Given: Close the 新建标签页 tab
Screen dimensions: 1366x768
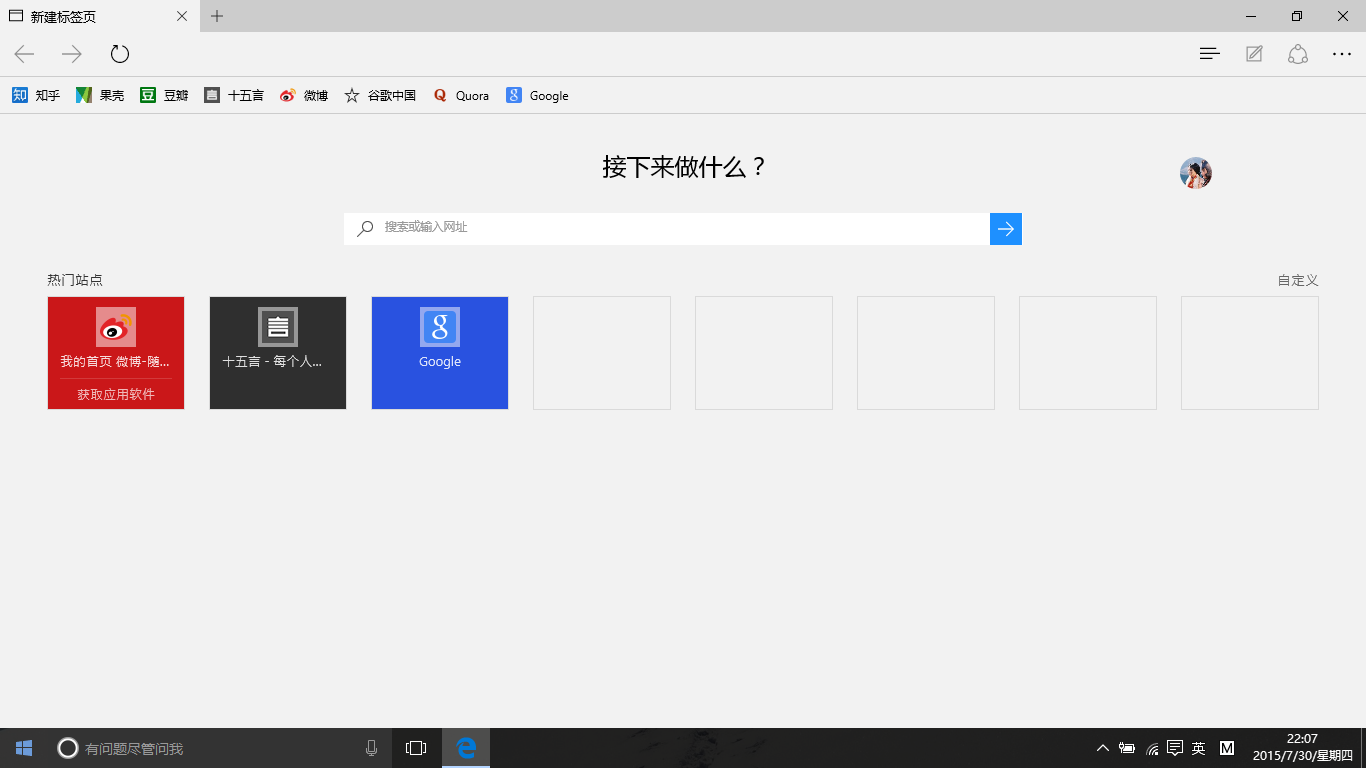Looking at the screenshot, I should pyautogui.click(x=182, y=16).
